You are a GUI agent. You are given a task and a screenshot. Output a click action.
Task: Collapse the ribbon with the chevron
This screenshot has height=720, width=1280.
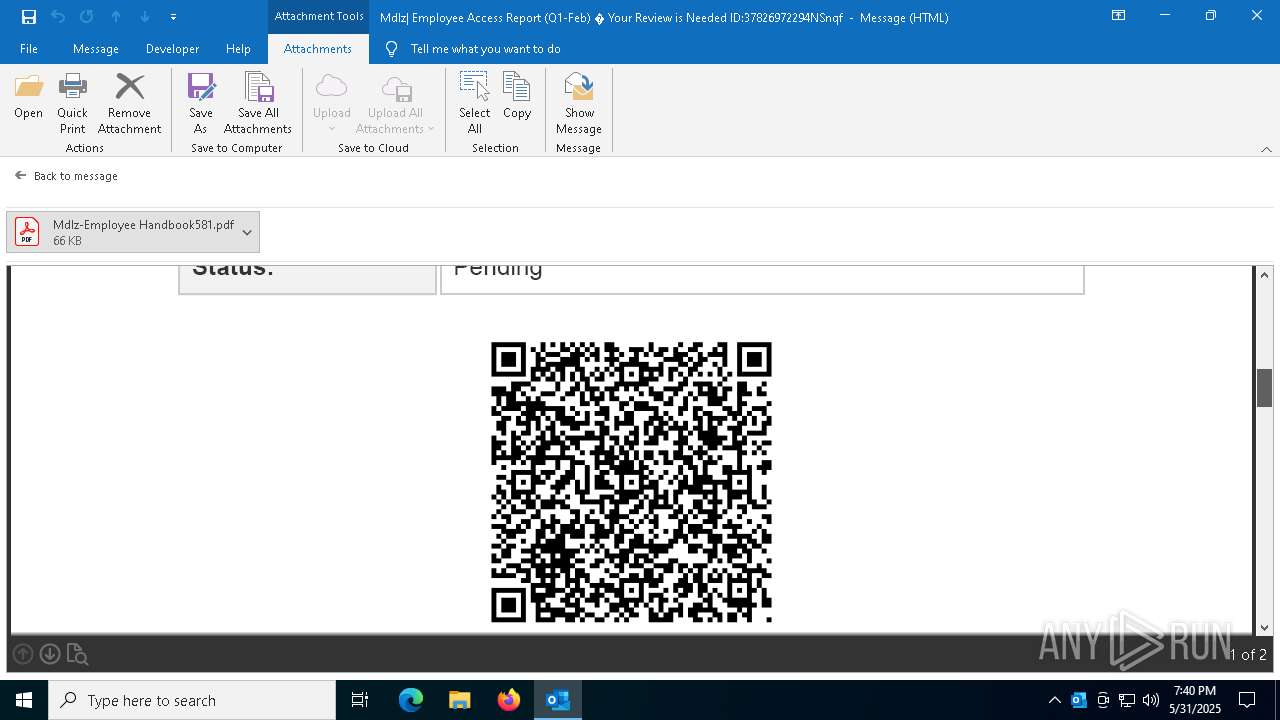point(1266,149)
